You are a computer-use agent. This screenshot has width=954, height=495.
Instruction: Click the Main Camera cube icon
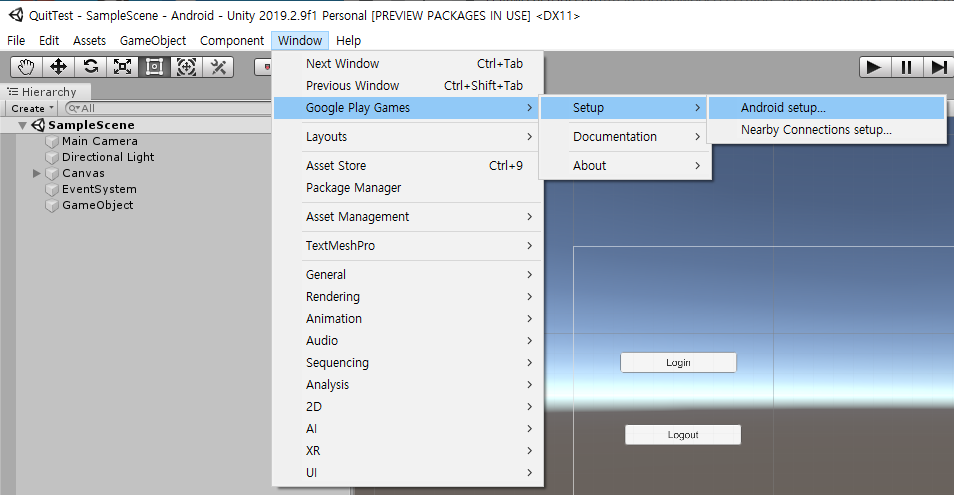tap(52, 141)
